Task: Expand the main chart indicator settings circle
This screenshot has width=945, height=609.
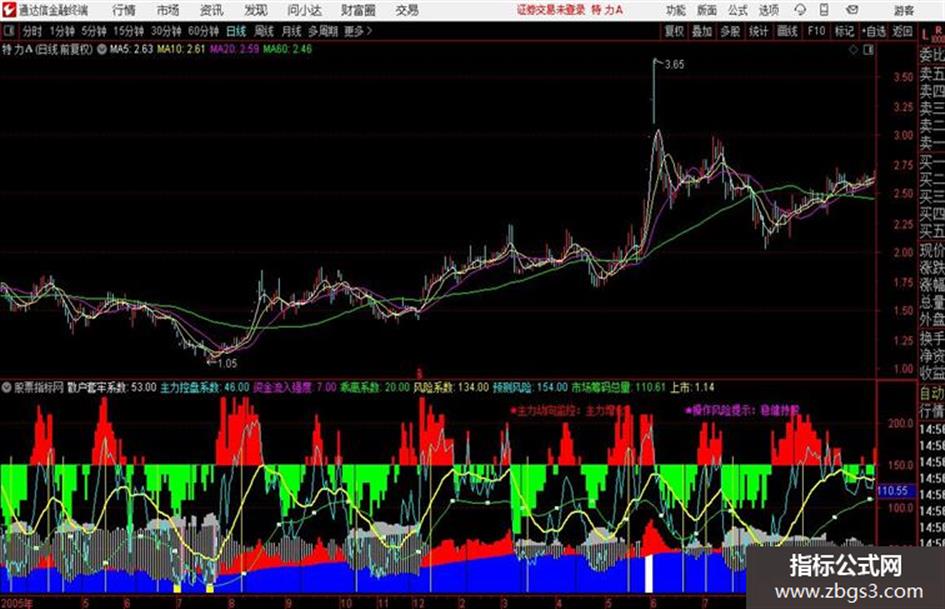Action: point(102,49)
